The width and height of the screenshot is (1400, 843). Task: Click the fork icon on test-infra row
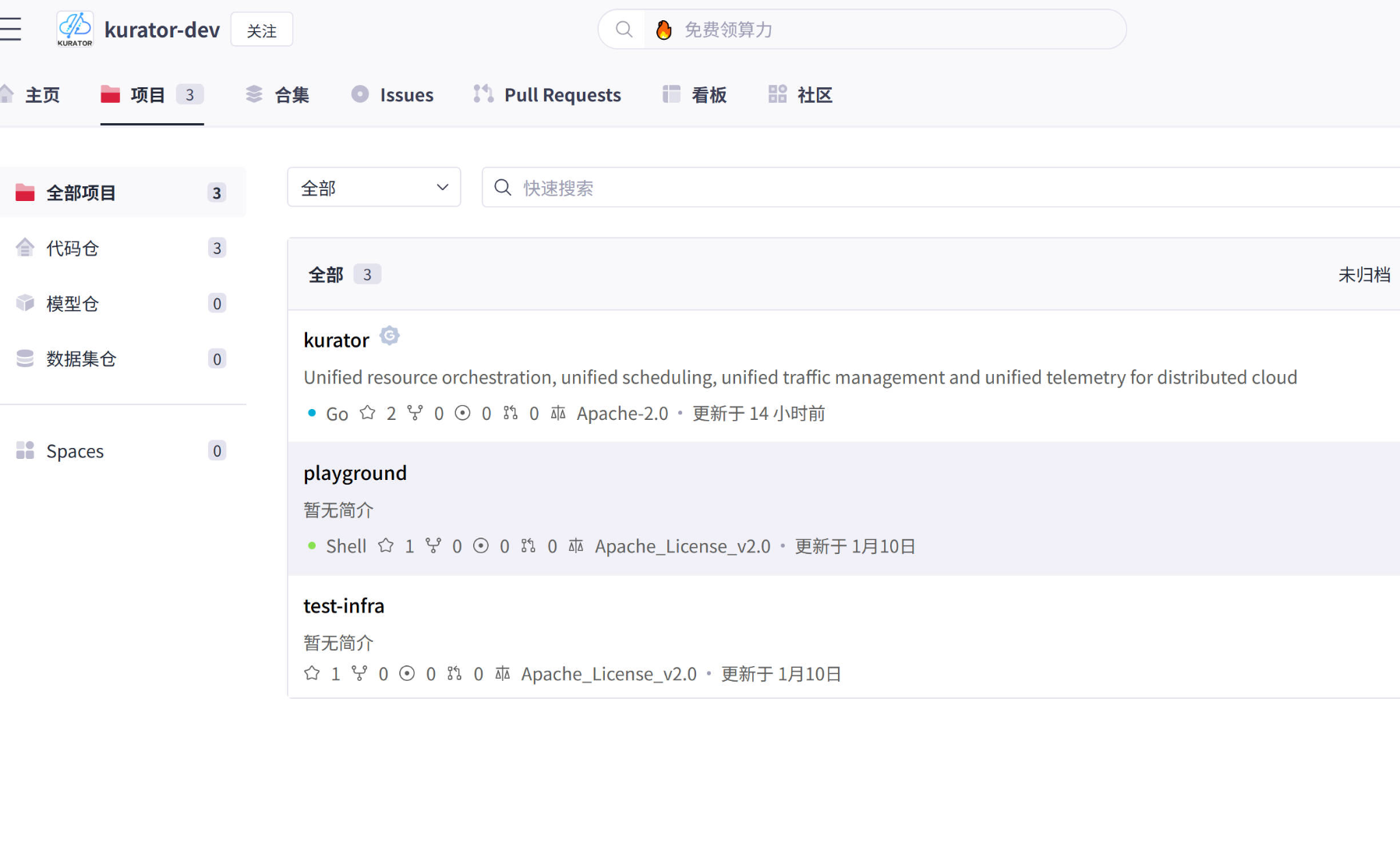[359, 673]
